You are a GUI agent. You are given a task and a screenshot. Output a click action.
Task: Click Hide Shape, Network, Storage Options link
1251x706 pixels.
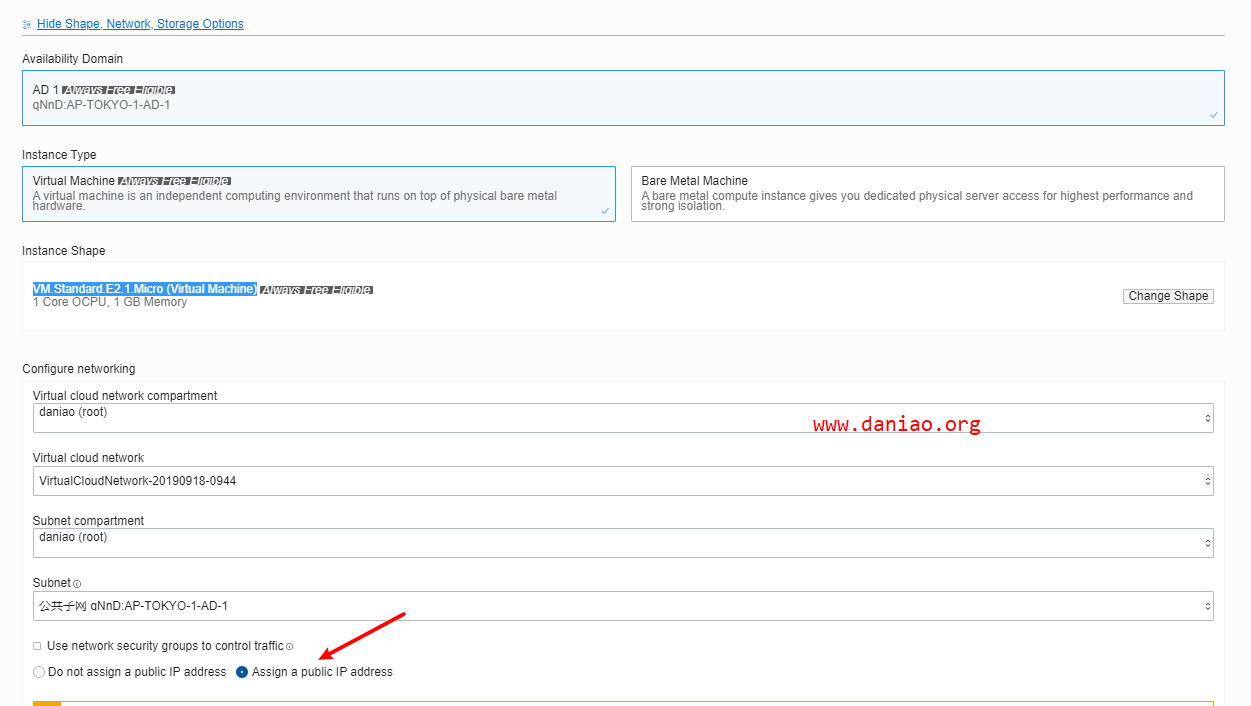click(140, 24)
